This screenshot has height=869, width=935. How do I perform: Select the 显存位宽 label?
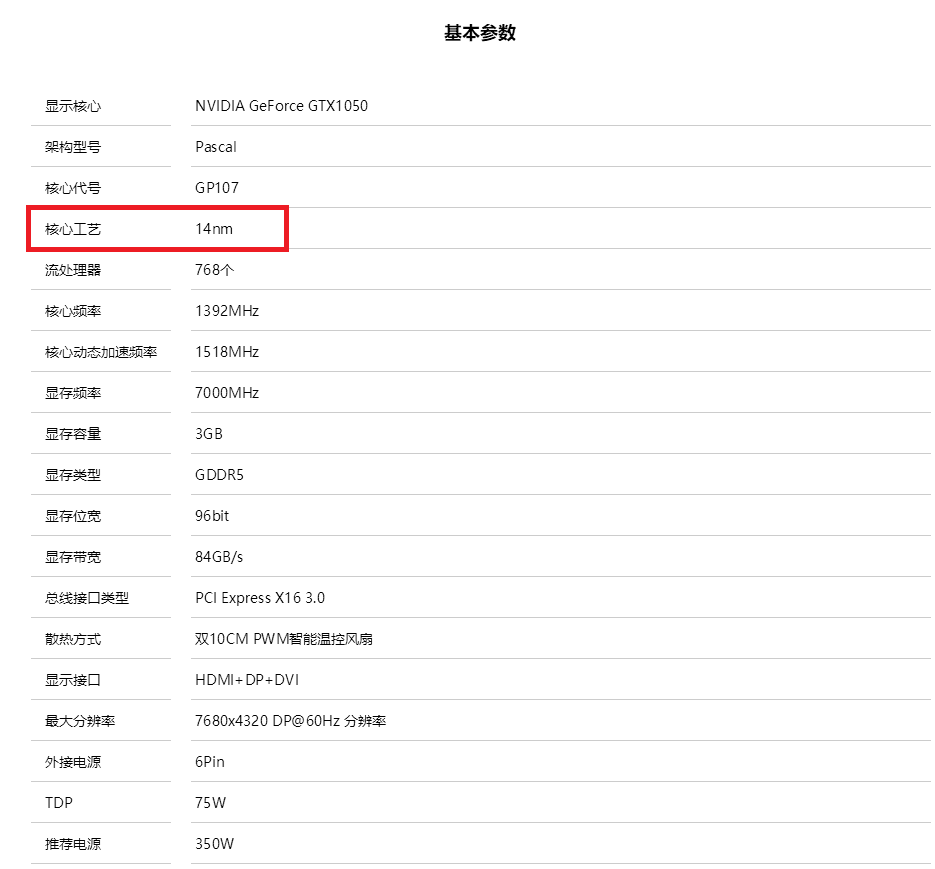(73, 517)
